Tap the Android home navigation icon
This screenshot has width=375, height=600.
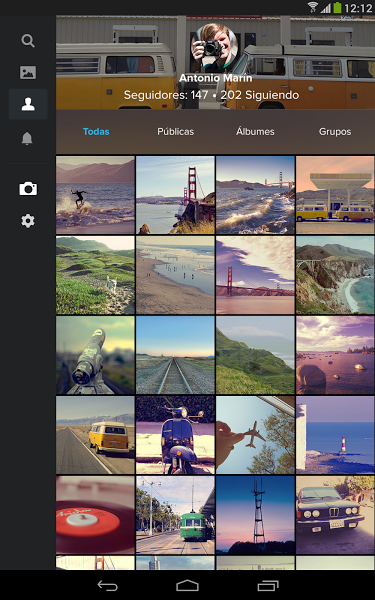(187, 585)
